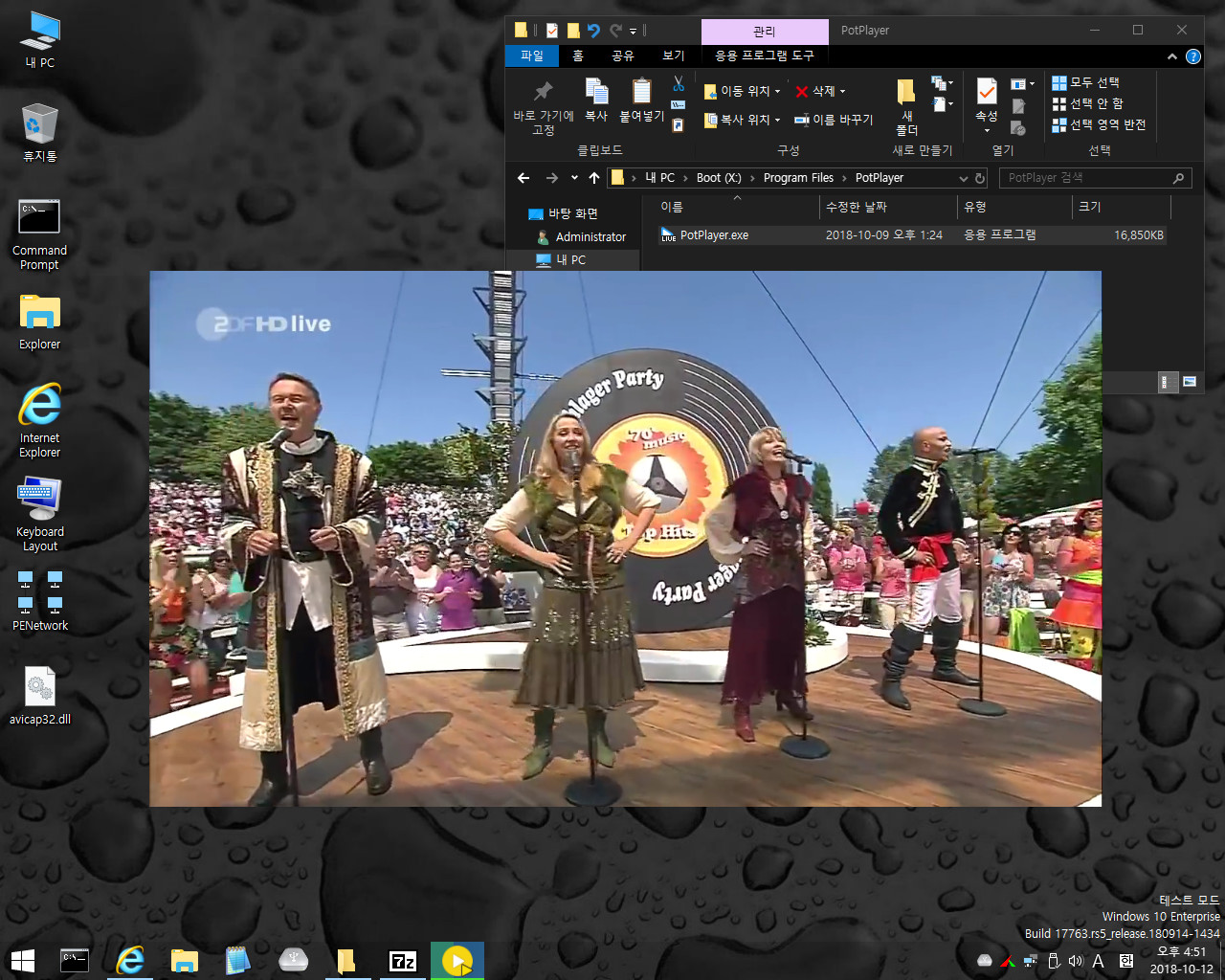1225x980 pixels.
Task: Click the Forward arrow in Explorer
Action: tap(551, 178)
